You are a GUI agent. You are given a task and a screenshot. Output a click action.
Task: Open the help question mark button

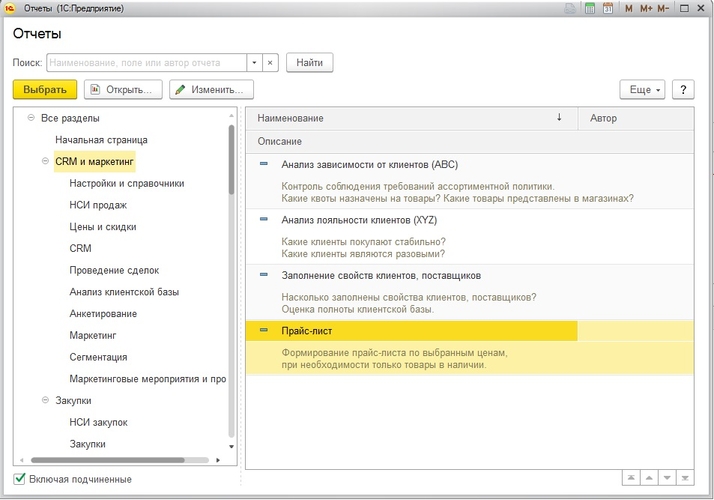(x=683, y=90)
